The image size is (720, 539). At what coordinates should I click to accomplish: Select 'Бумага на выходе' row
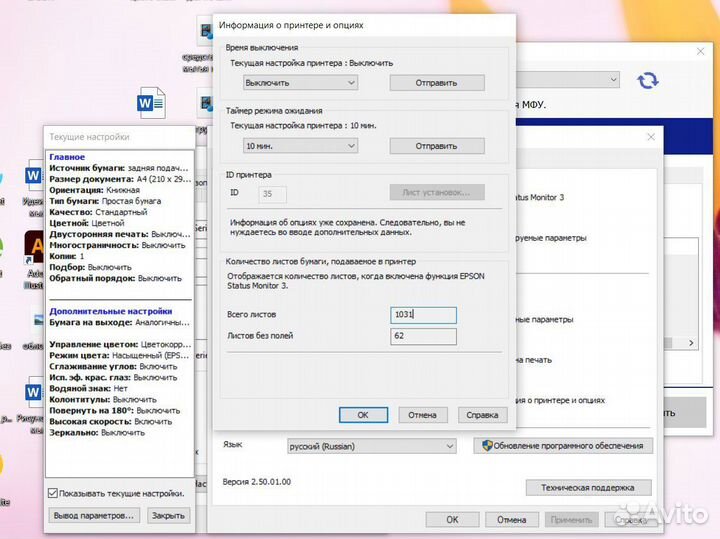119,322
